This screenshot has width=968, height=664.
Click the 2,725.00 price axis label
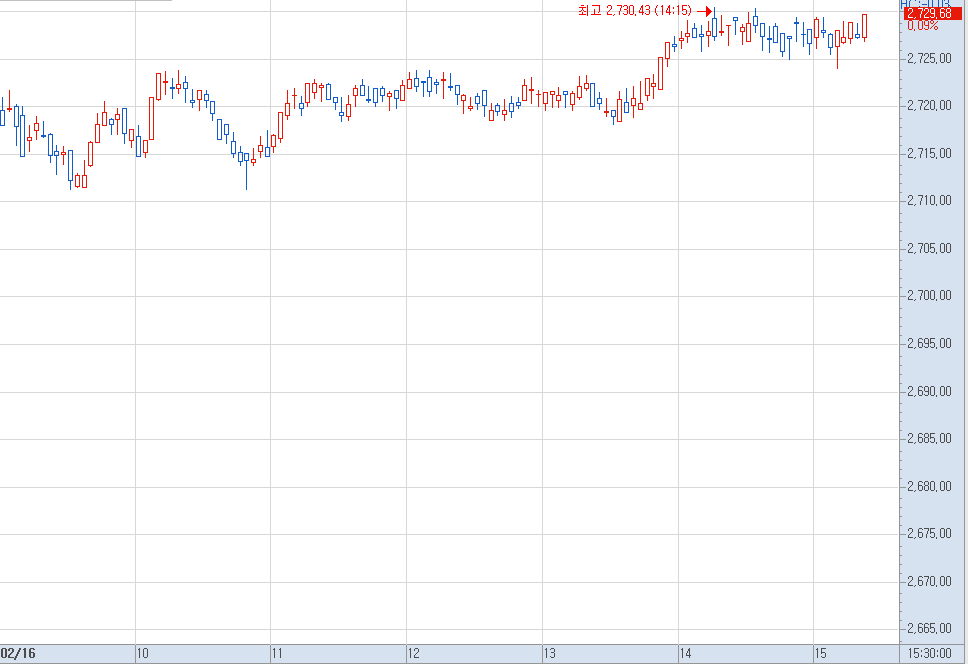pyautogui.click(x=929, y=59)
